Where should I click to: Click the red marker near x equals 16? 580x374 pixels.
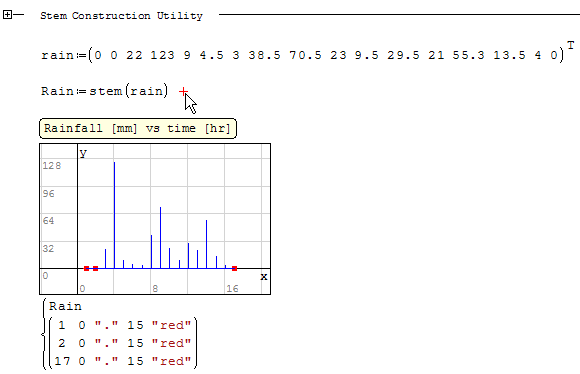(x=234, y=268)
